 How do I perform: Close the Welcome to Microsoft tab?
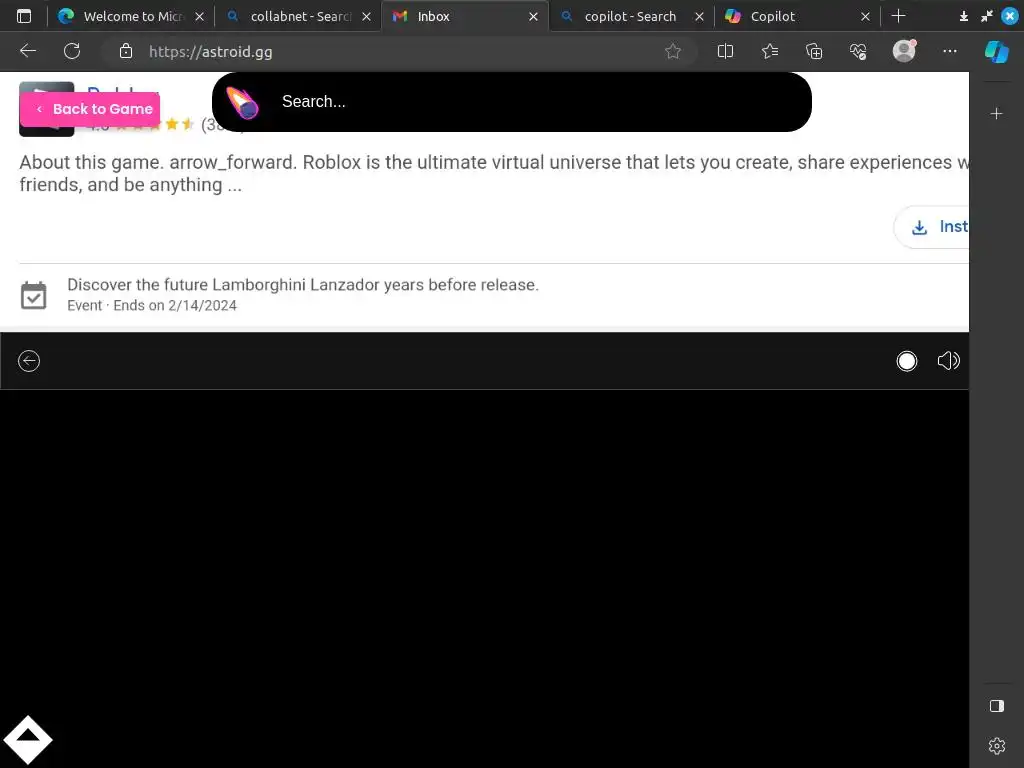coord(200,16)
